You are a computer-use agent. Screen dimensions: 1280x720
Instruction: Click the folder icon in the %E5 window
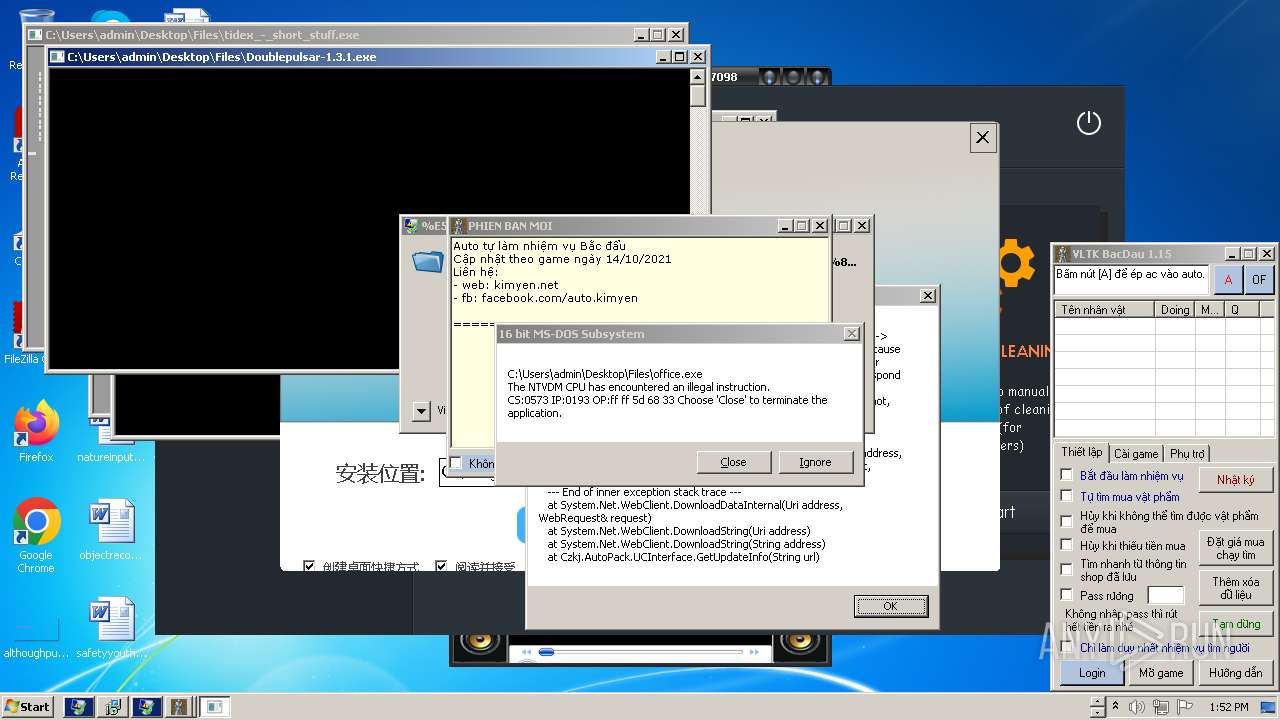[427, 261]
